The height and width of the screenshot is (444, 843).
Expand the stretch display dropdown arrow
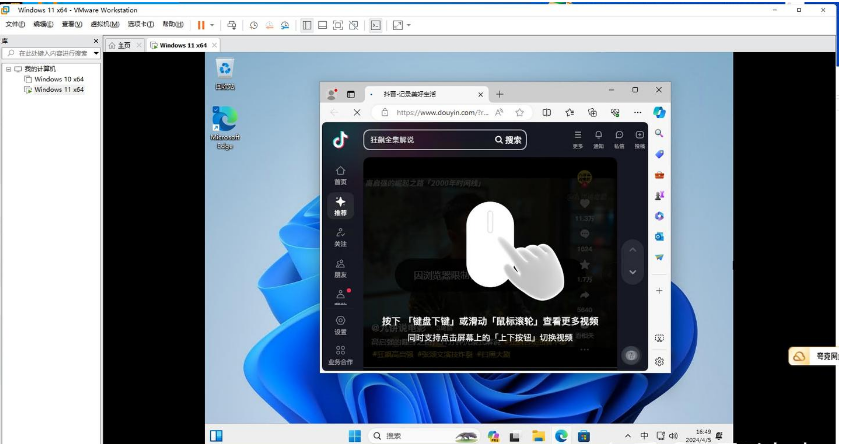409,25
